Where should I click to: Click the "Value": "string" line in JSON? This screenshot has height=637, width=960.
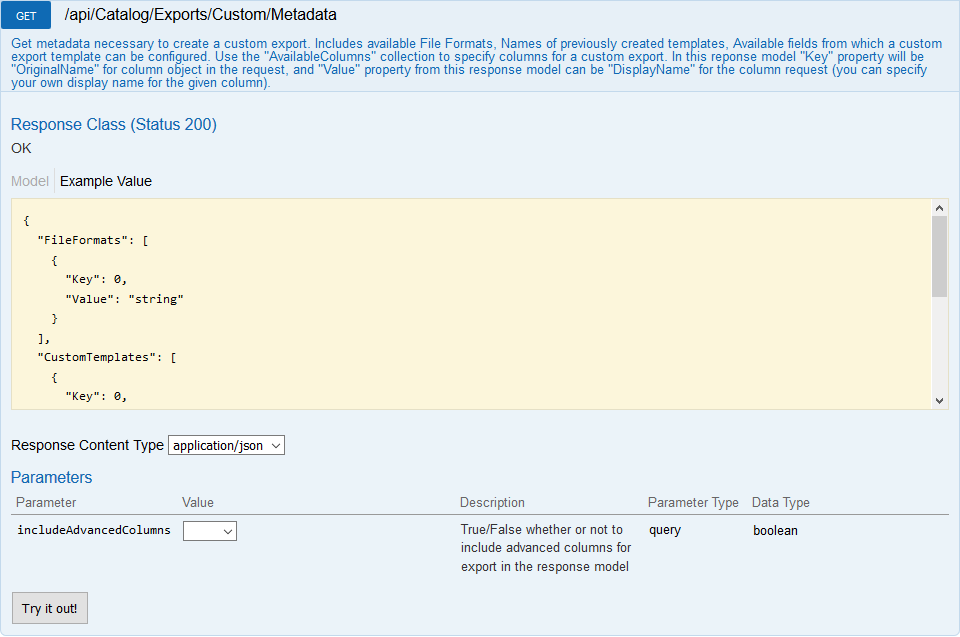[124, 299]
